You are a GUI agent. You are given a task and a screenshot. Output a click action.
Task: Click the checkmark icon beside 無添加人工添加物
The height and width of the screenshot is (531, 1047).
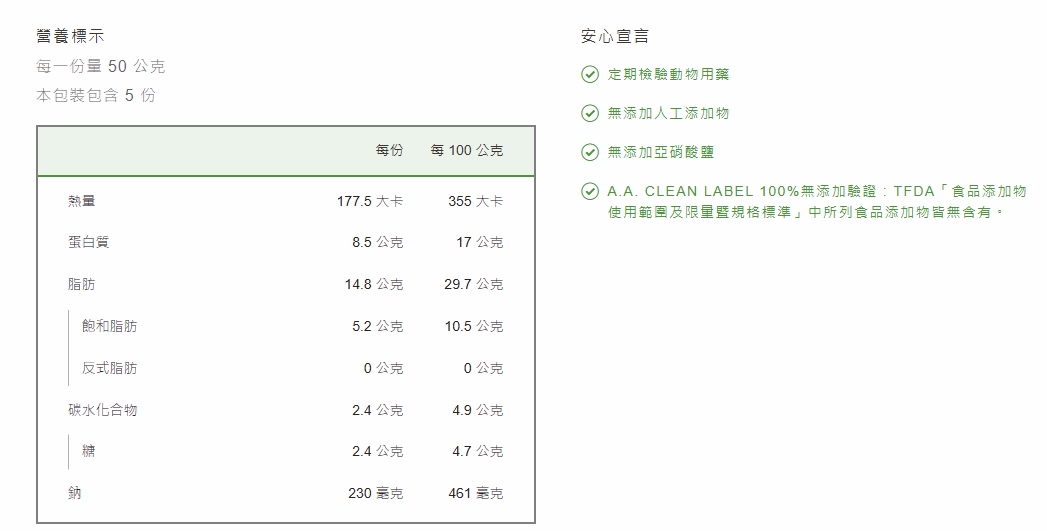(x=589, y=113)
